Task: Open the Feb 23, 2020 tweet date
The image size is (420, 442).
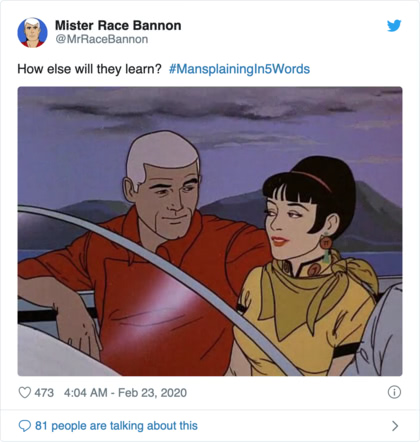Action: [152, 393]
